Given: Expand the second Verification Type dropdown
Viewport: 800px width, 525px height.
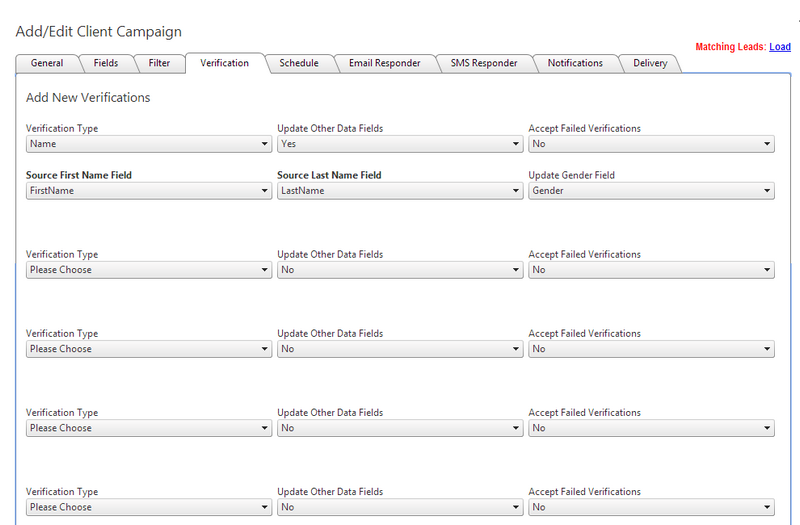Looking at the screenshot, I should tap(148, 270).
